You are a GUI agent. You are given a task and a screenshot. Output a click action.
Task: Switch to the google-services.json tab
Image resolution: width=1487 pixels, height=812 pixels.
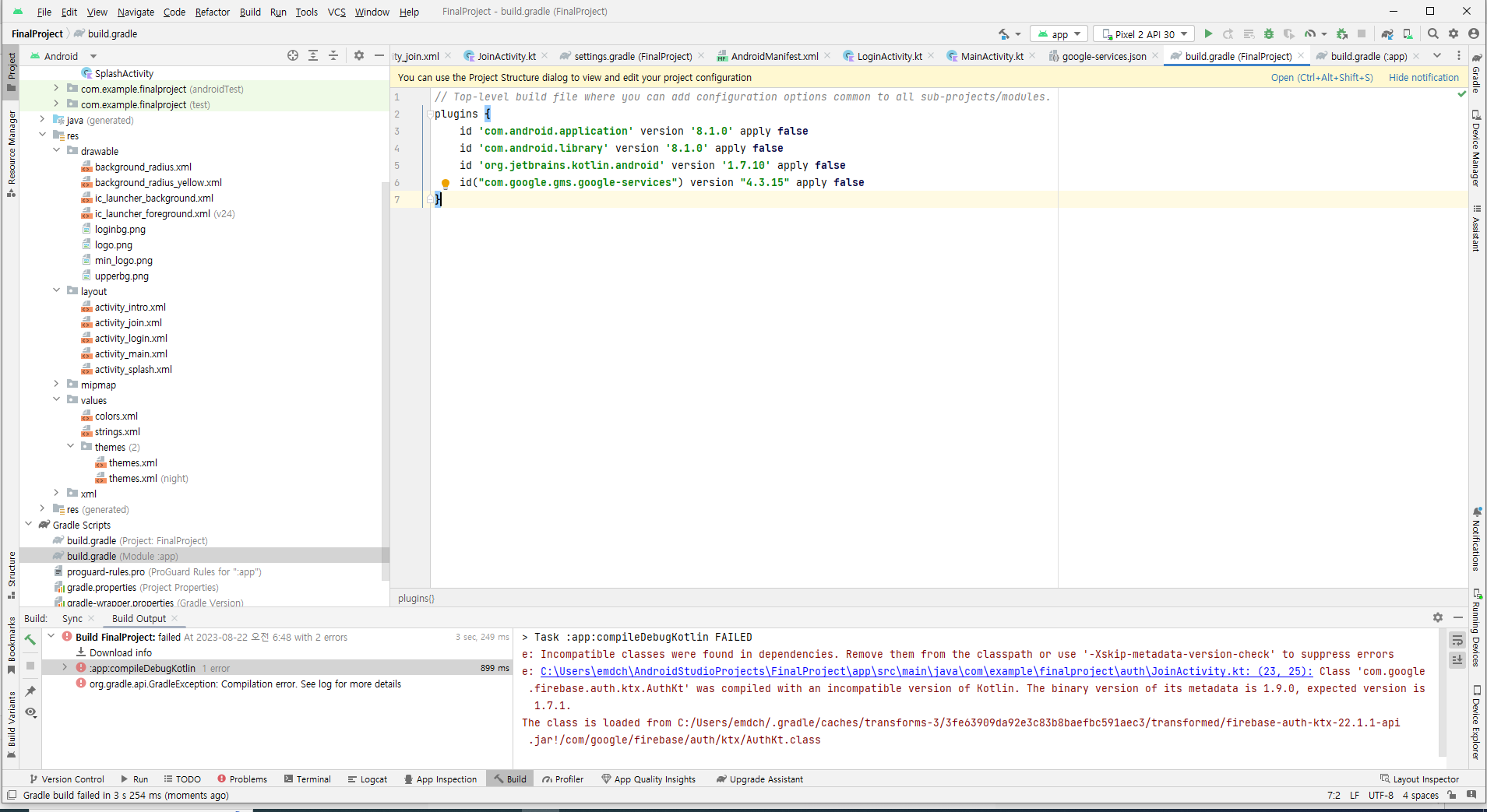1104,56
